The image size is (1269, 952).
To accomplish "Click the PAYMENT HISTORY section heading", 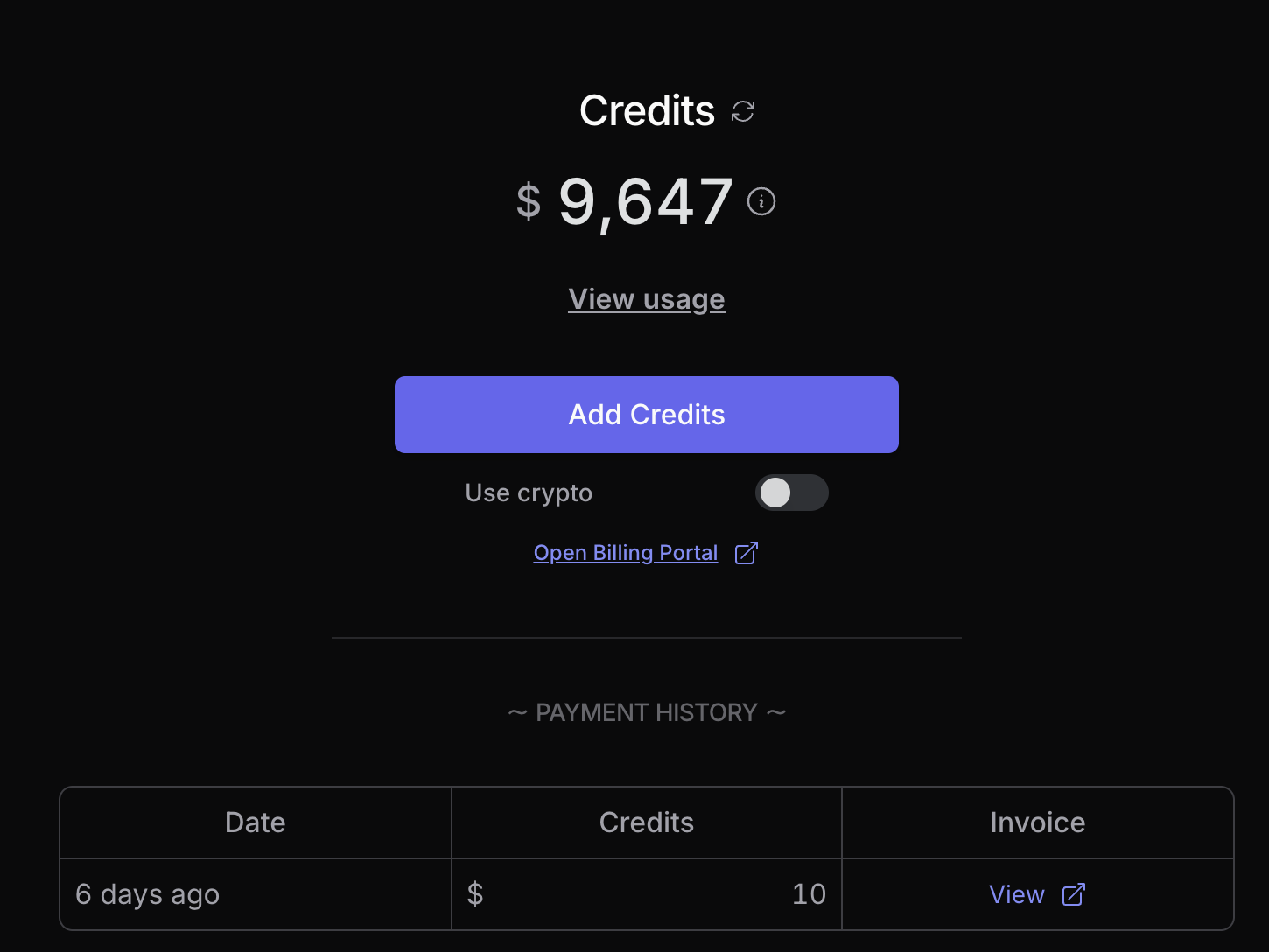I will pyautogui.click(x=647, y=712).
